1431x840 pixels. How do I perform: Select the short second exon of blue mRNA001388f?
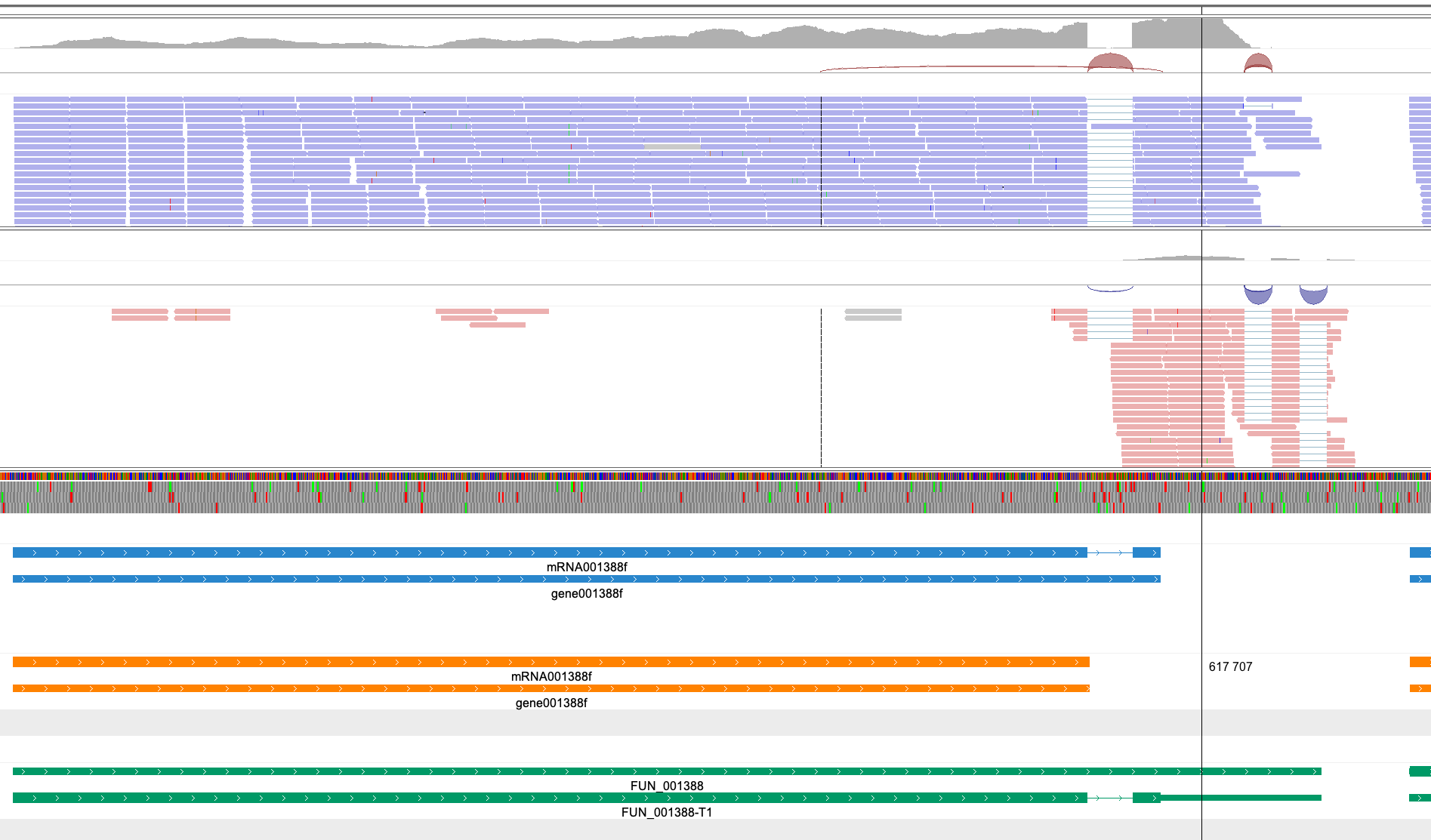[x=1146, y=552]
